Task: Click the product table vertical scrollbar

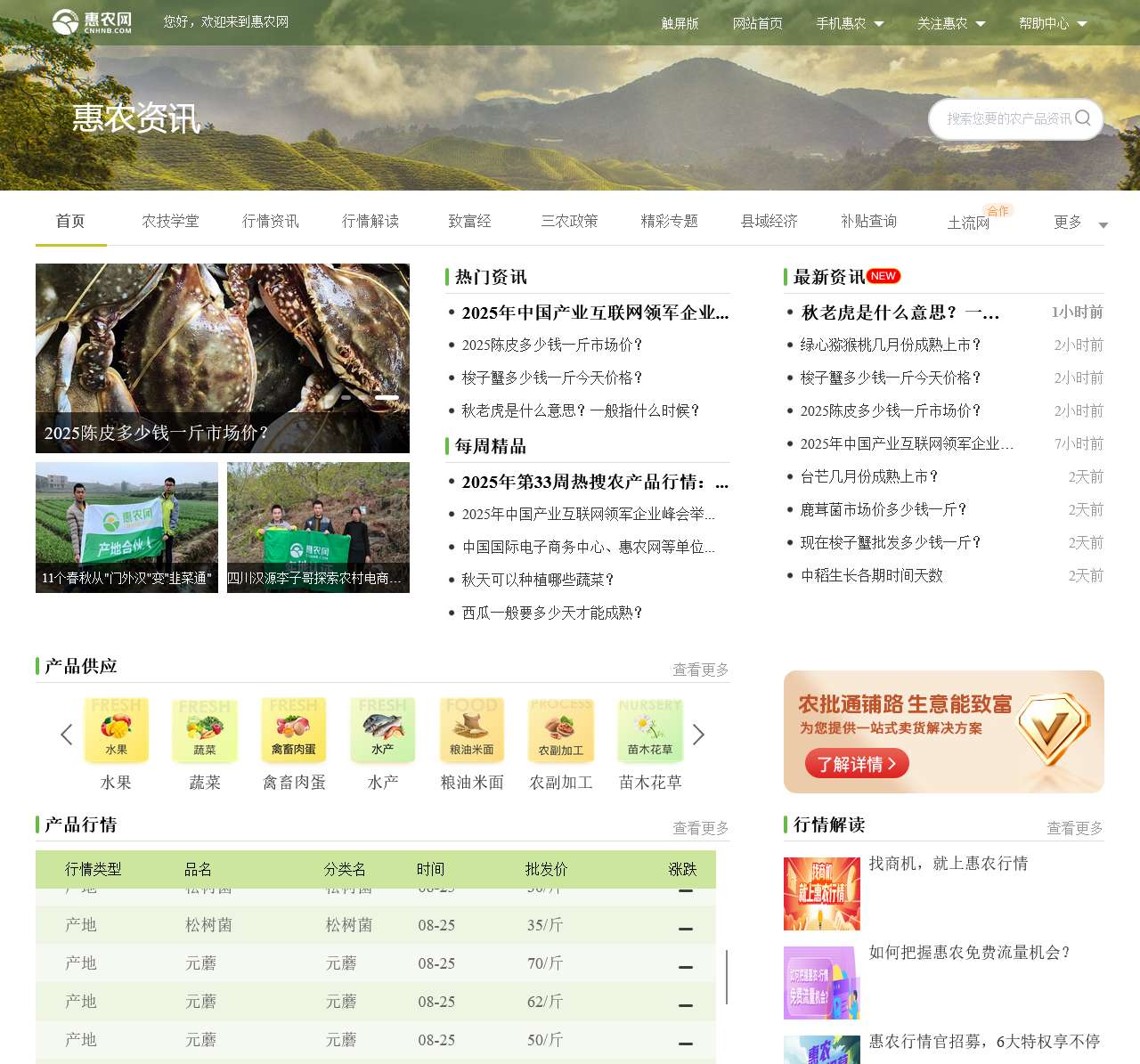Action: pyautogui.click(x=727, y=977)
